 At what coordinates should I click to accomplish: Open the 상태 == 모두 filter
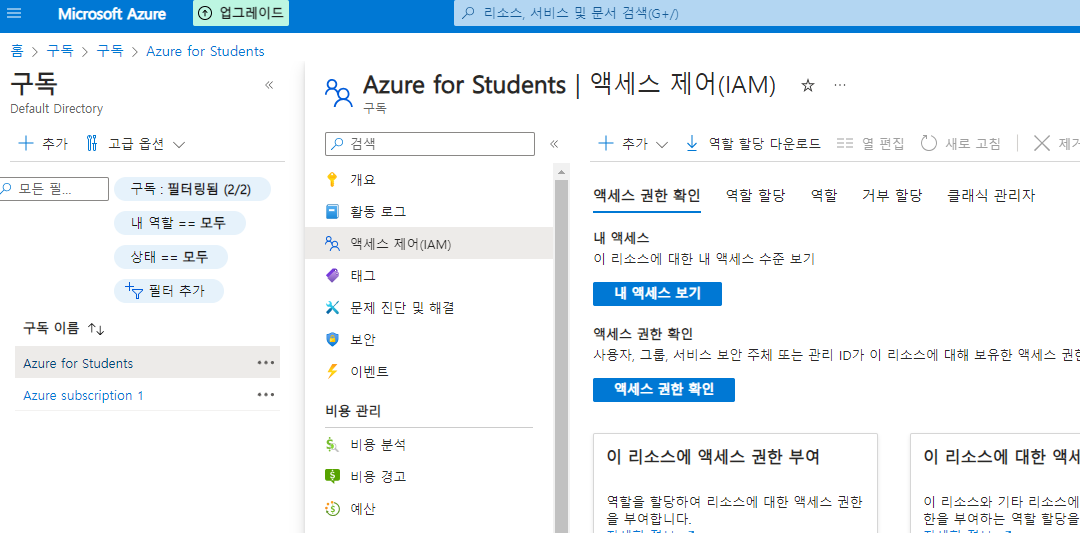pos(170,258)
